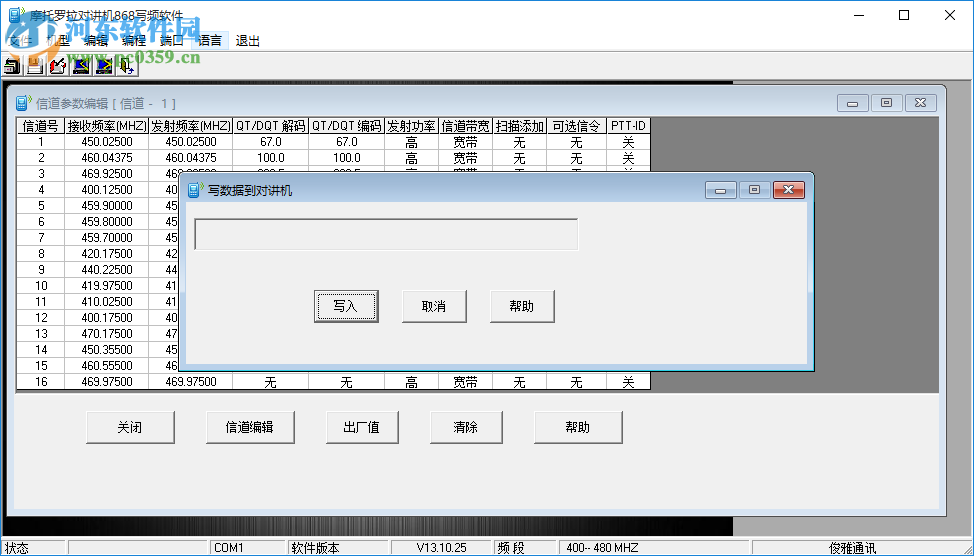The height and width of the screenshot is (556, 974).
Task: Open the 编程 menu
Action: tap(134, 41)
